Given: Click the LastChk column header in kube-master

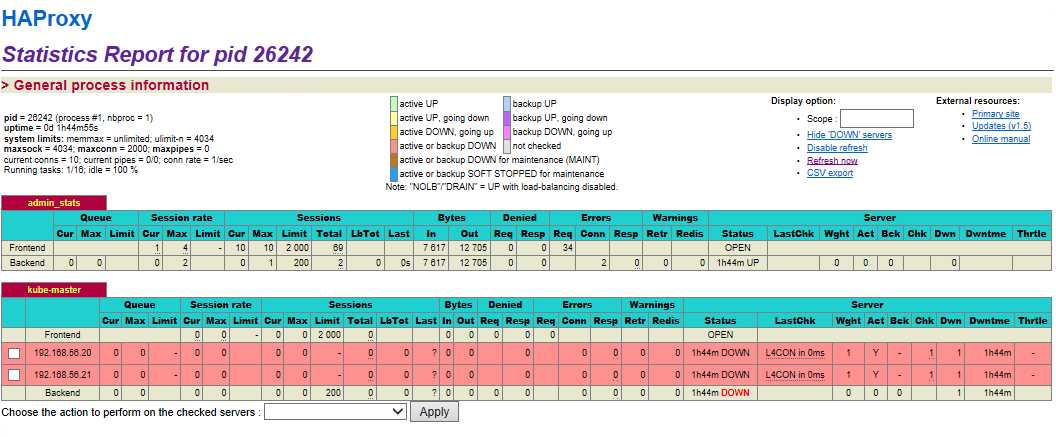Looking at the screenshot, I should tap(795, 321).
